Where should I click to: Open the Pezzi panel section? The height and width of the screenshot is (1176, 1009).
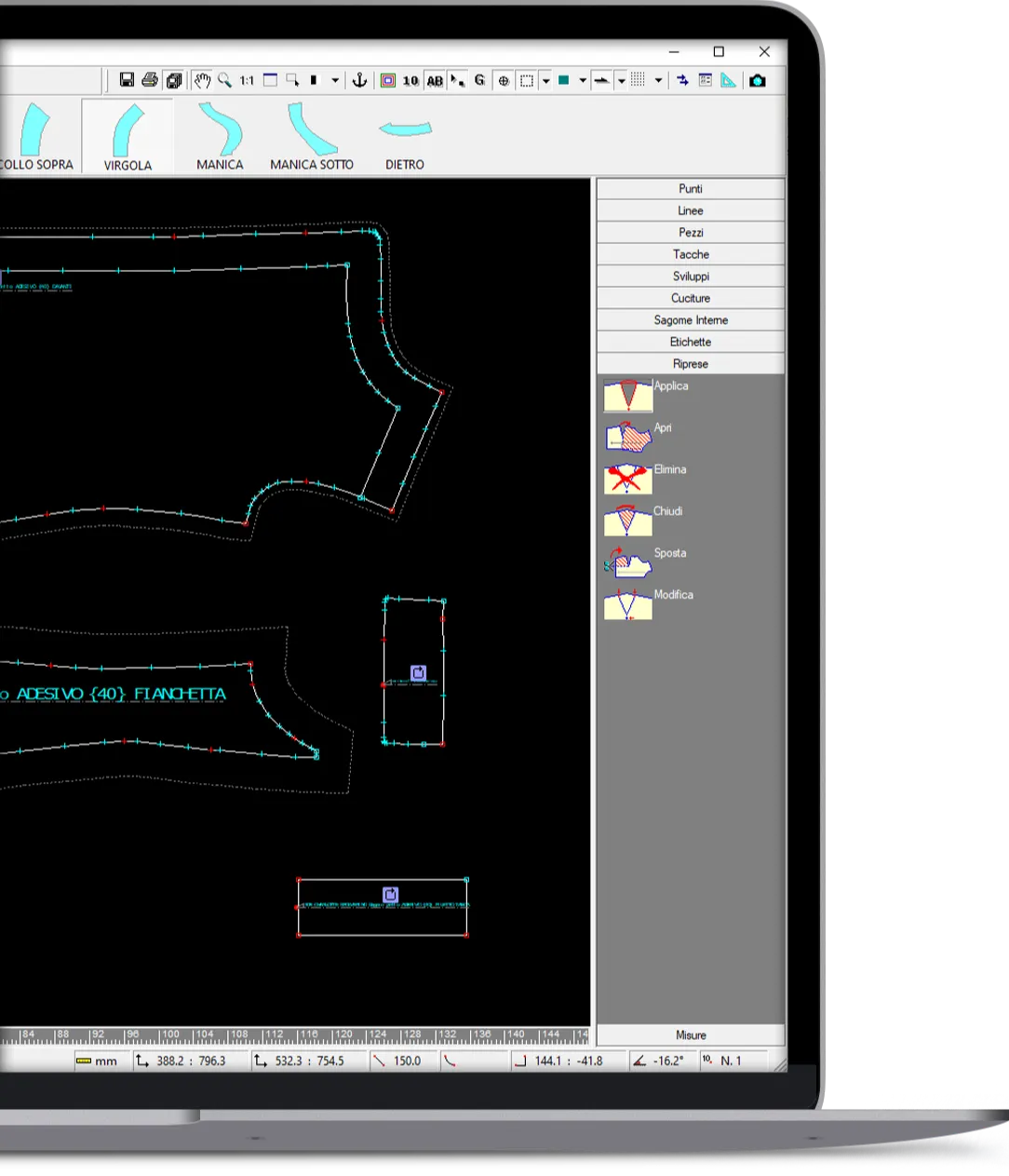click(x=691, y=232)
